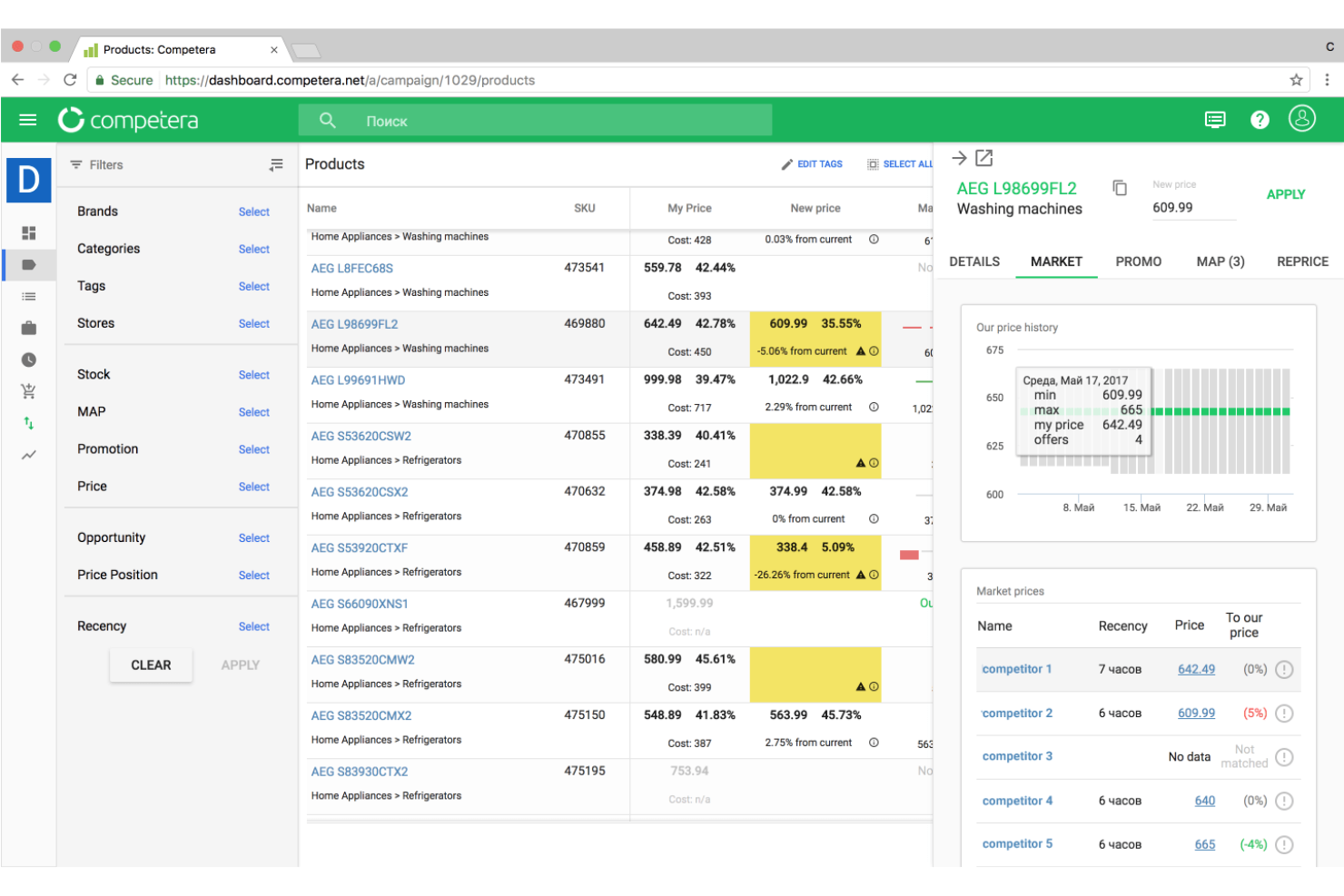This screenshot has height=896, width=1344.
Task: Open the feedback message icon in the header
Action: 1215,119
